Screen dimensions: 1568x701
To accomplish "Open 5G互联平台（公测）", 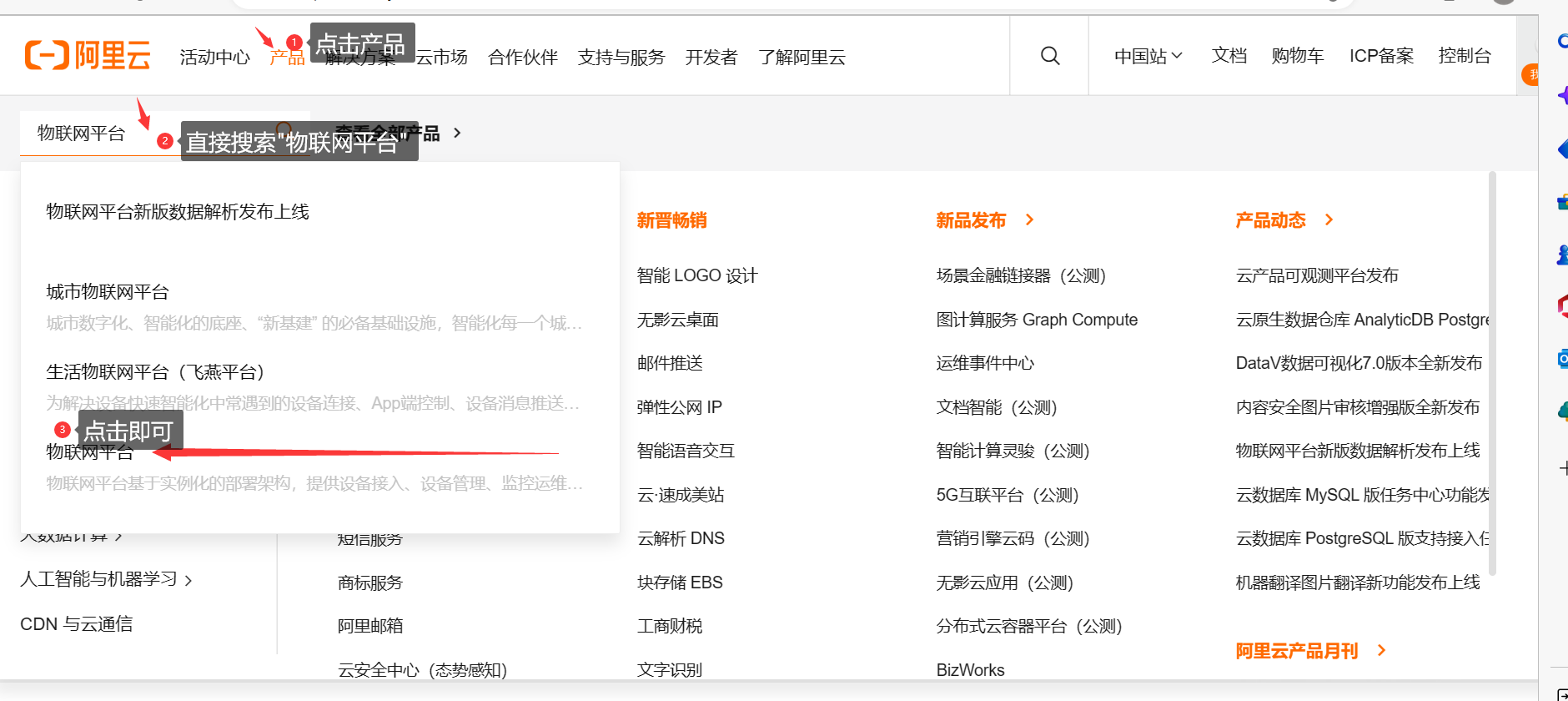I will pyautogui.click(x=1008, y=495).
